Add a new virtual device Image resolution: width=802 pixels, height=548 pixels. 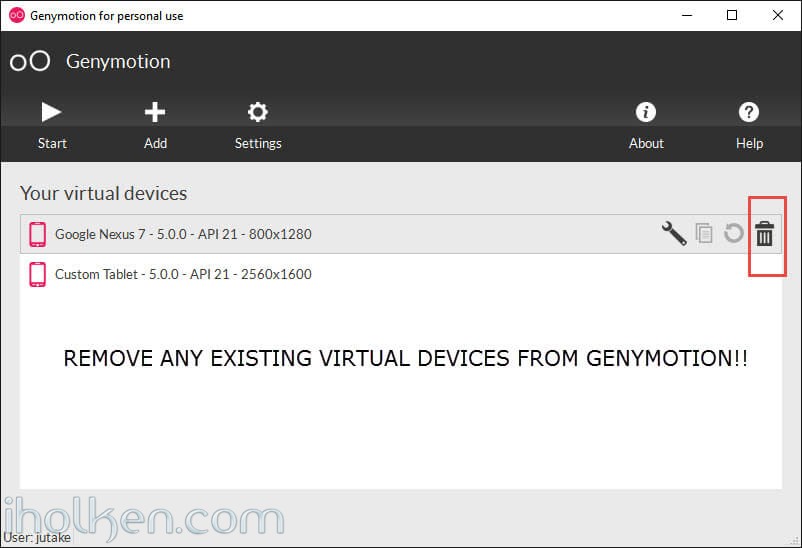155,125
